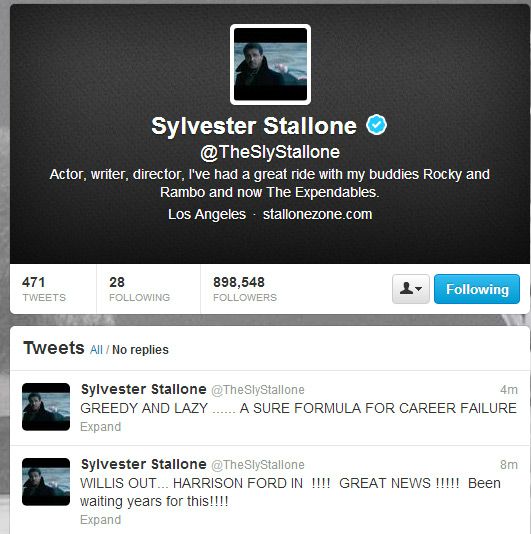Click the Los Angeles location text
This screenshot has width=531, height=534.
coord(207,215)
